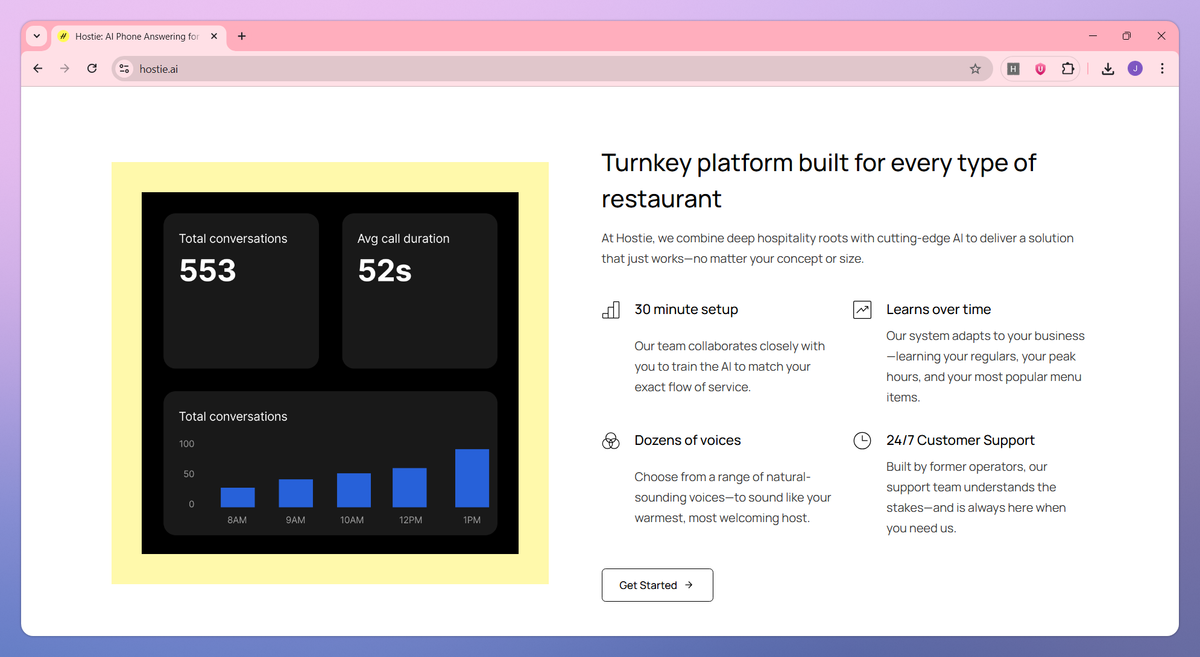Click the 12PM bar in chart
The height and width of the screenshot is (657, 1200).
click(x=410, y=488)
